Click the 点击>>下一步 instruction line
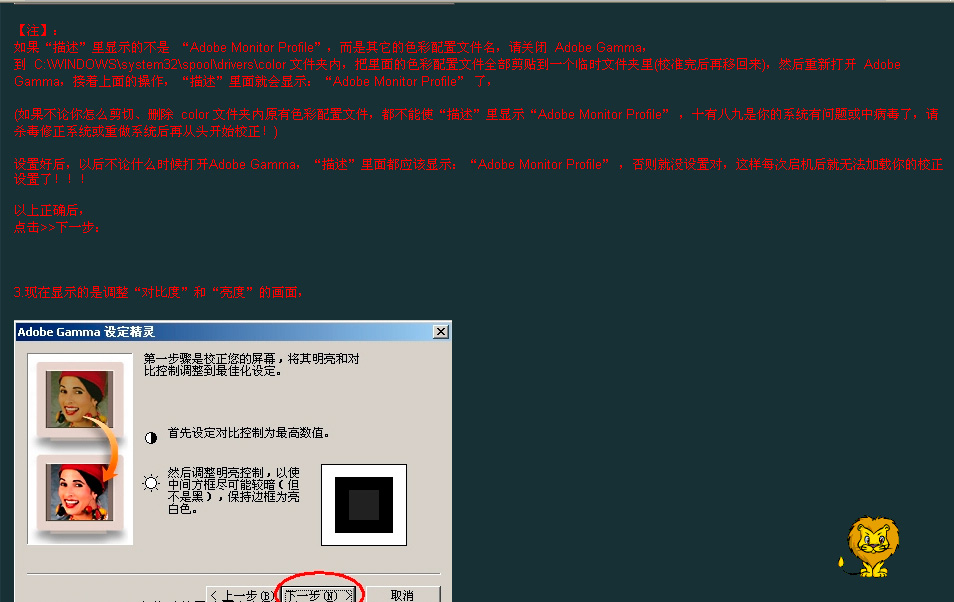 pyautogui.click(x=57, y=228)
